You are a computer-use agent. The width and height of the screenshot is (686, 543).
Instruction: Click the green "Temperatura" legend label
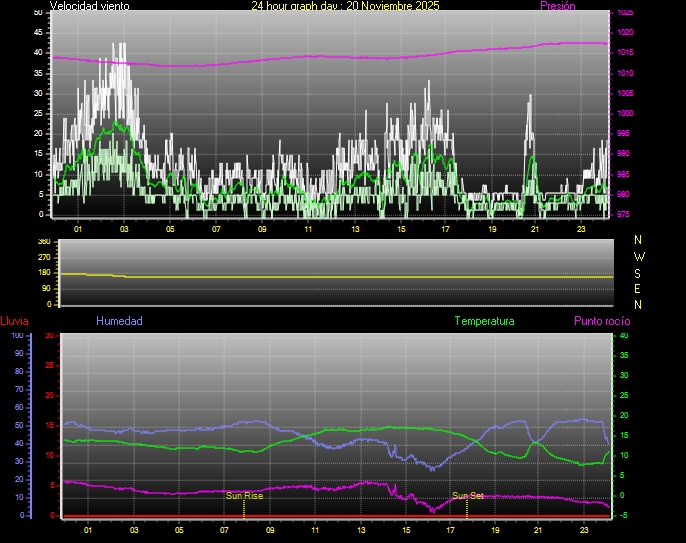click(484, 321)
